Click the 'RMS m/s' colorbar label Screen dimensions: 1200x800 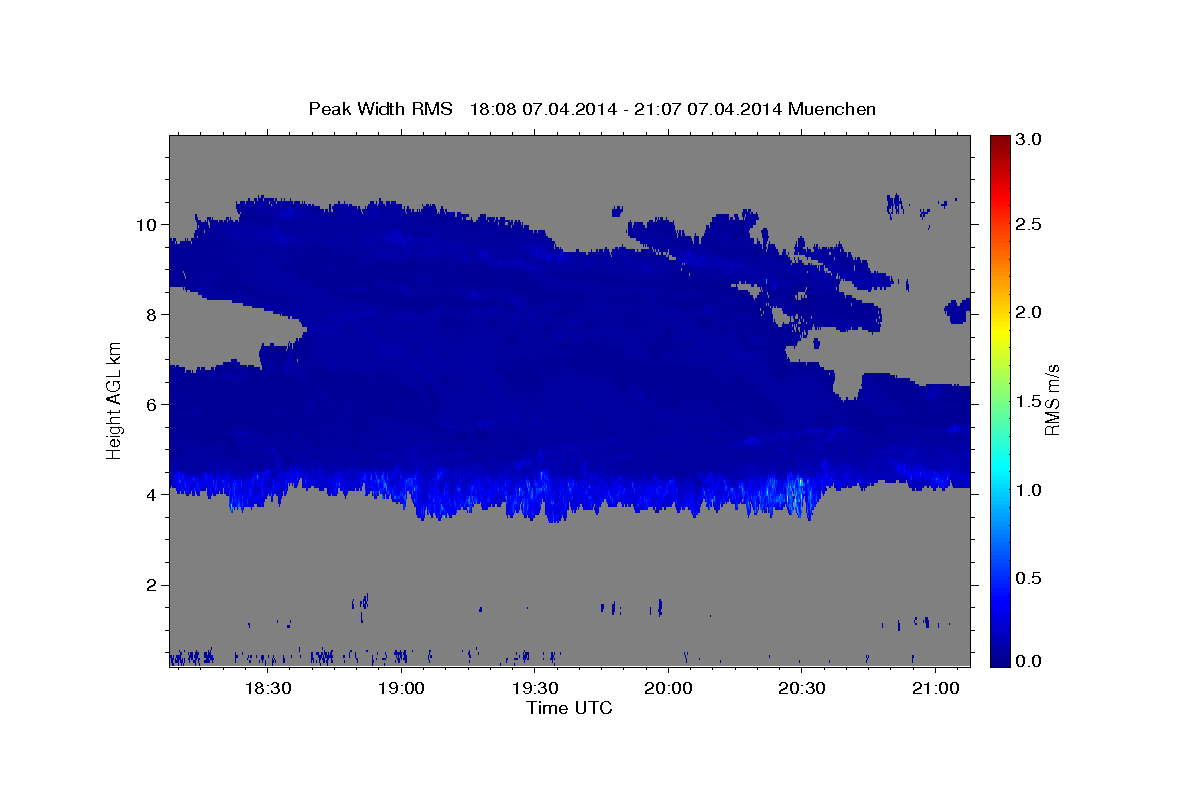1052,398
